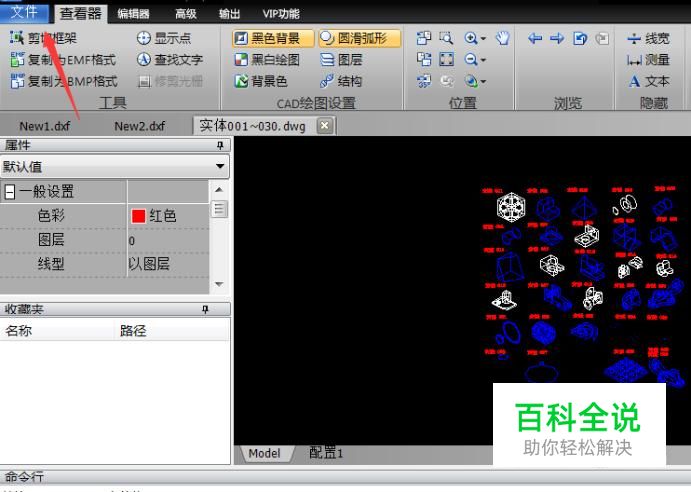
Task: Click the 命令行 command line panel title
Action: 24,477
